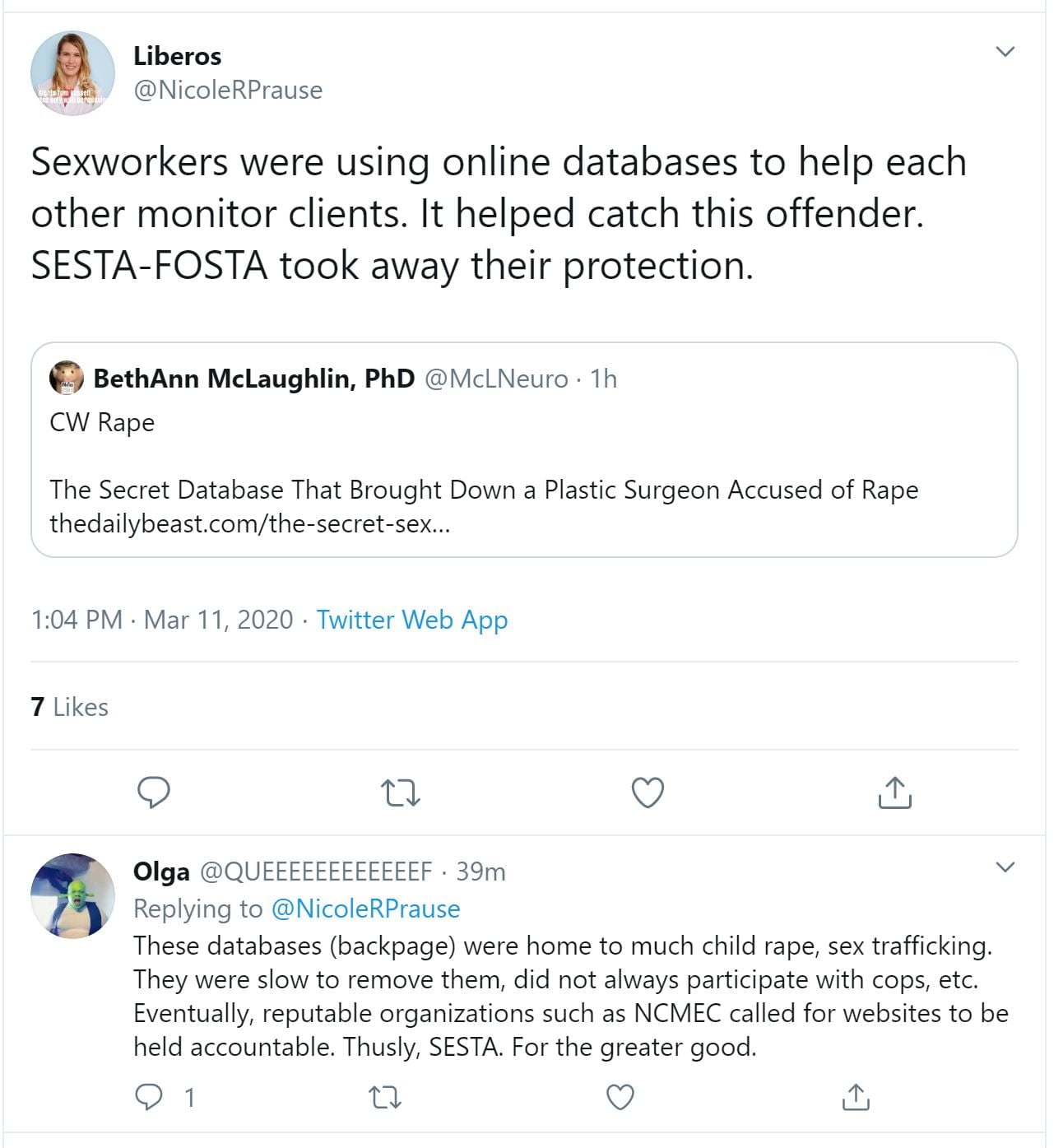Open the thedailybeast.com article link
The image size is (1063, 1148).
pos(250,523)
